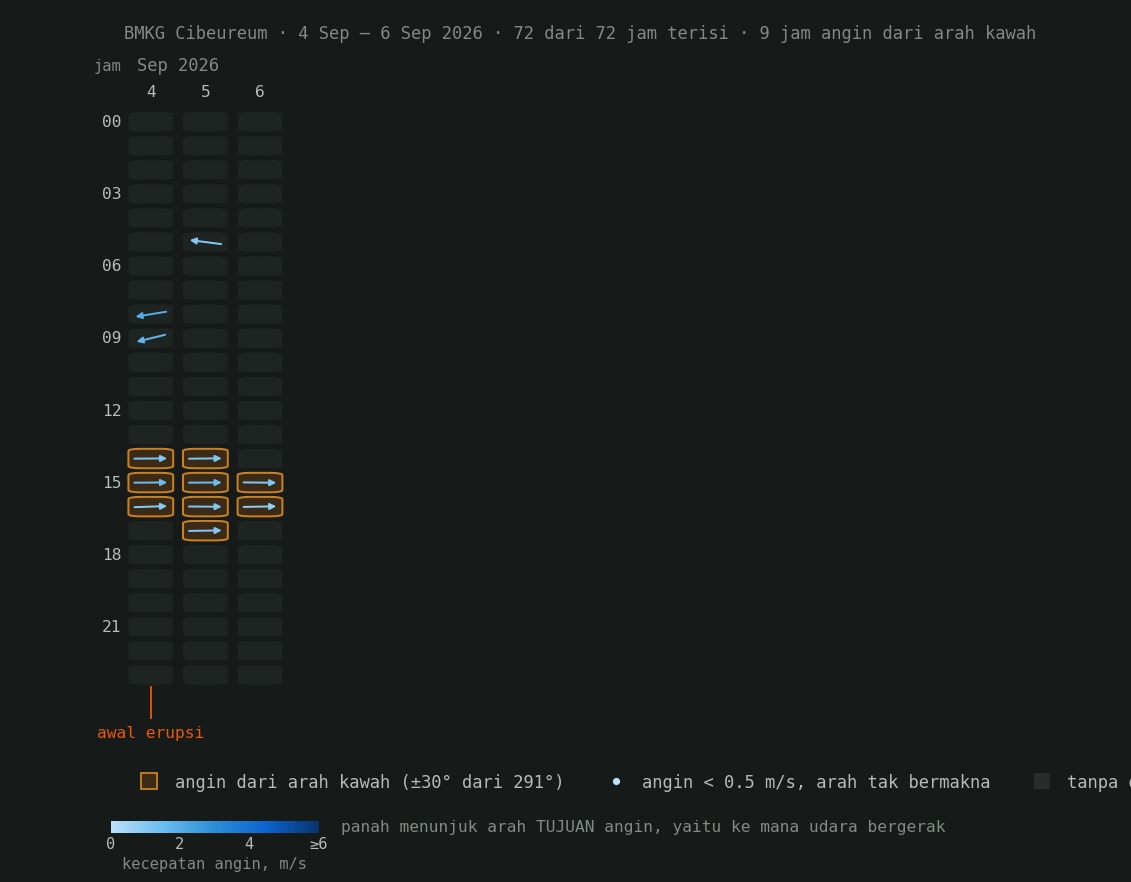
Task: Click the hour label 12
Action: pos(112,410)
